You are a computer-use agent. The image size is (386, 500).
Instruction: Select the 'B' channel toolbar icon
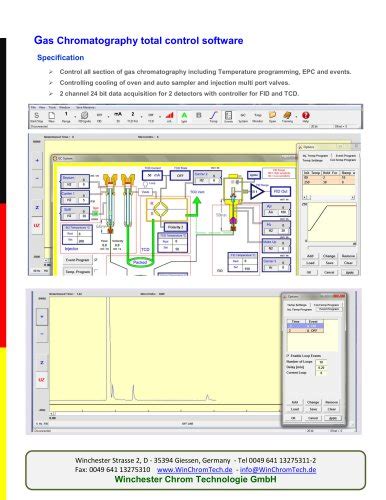[199, 115]
